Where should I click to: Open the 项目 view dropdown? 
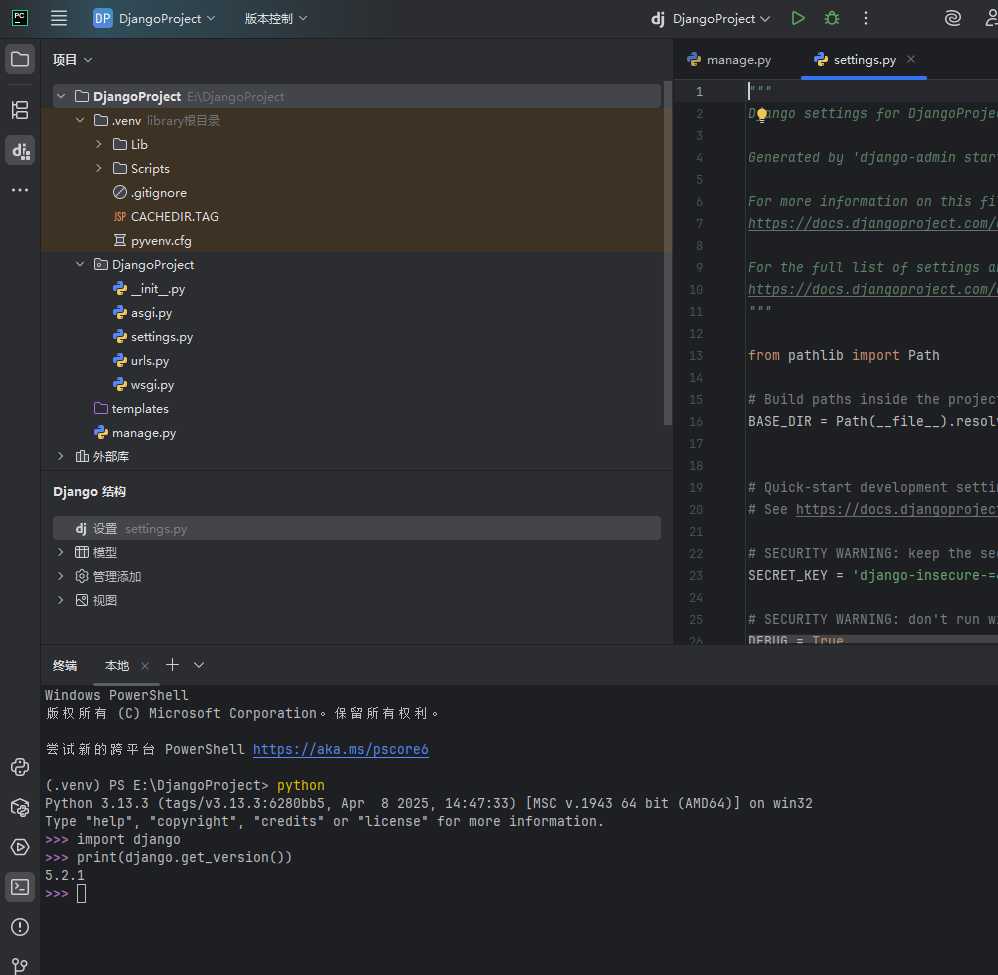(73, 60)
